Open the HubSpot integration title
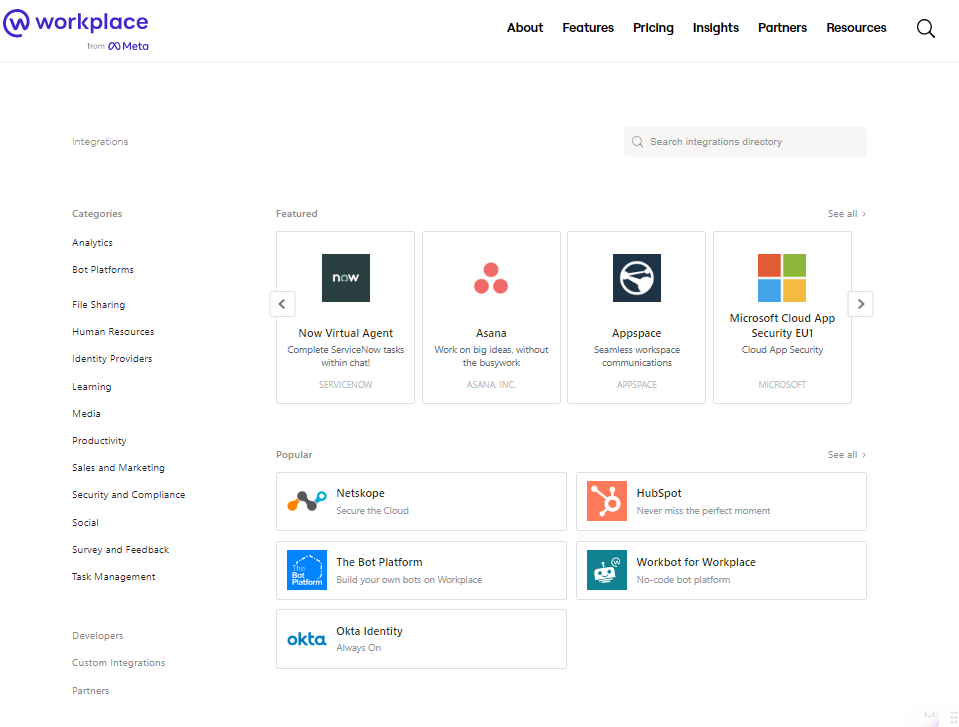This screenshot has width=959, height=727. pos(659,493)
